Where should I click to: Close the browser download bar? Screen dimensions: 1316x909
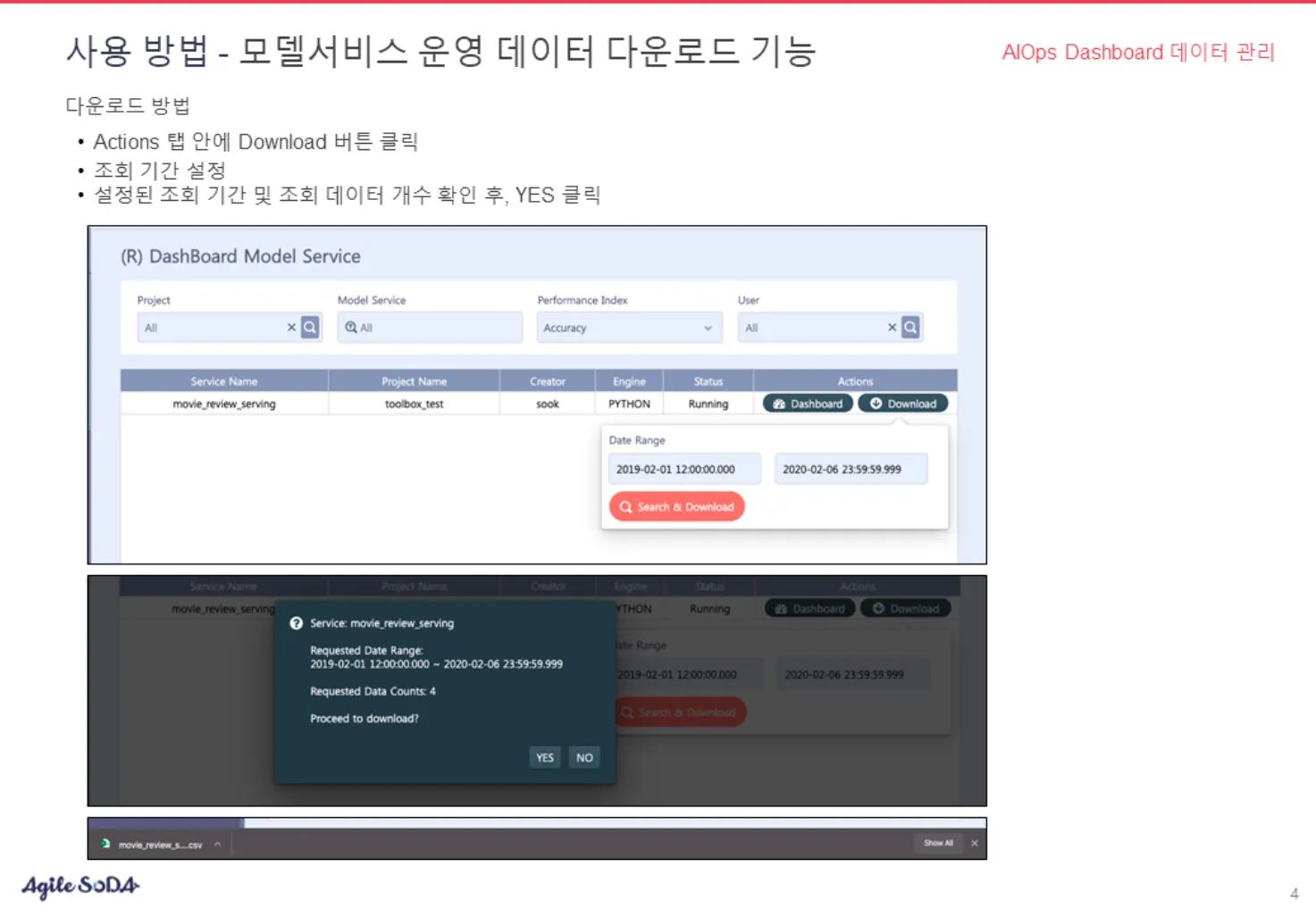point(975,843)
